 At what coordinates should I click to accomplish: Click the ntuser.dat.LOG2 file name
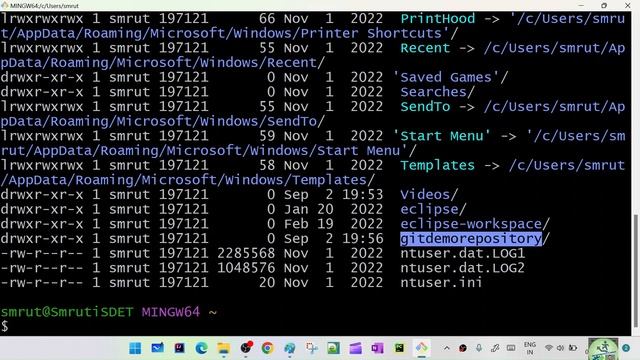coord(462,268)
